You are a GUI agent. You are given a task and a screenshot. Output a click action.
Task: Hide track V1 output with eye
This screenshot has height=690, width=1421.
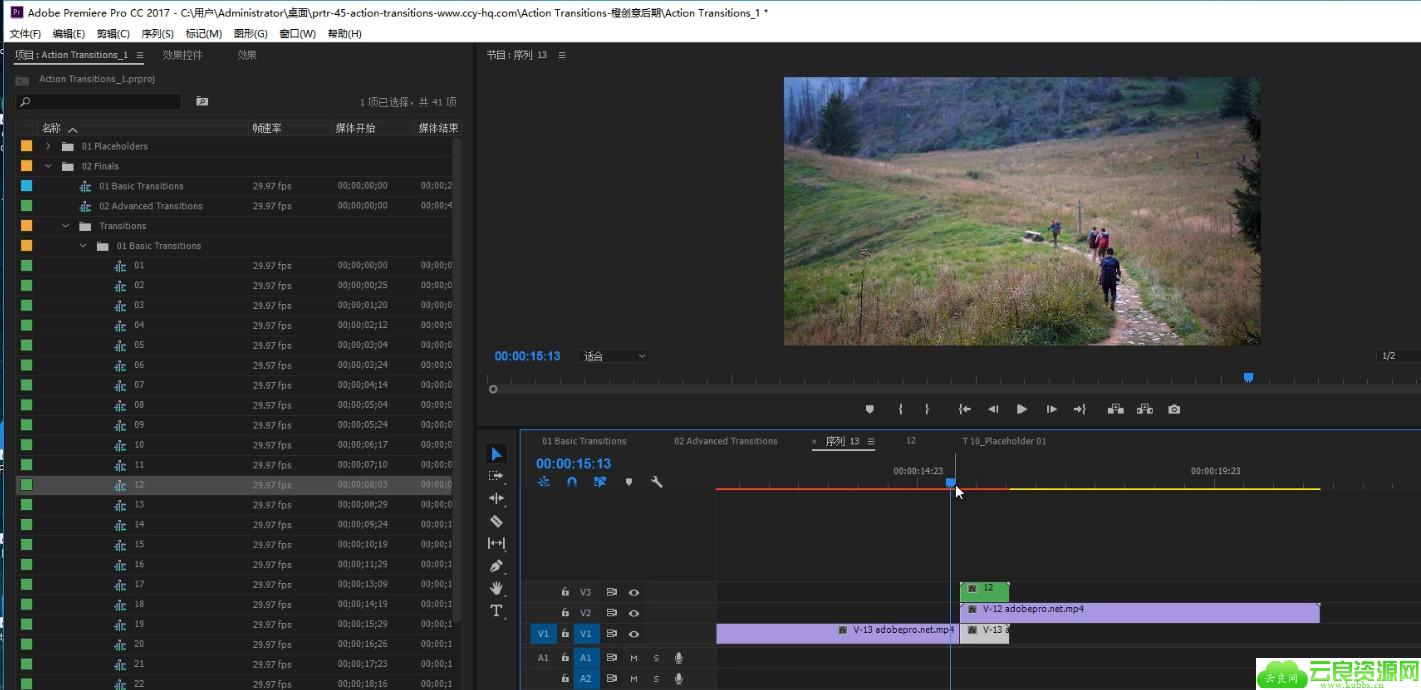click(x=633, y=634)
